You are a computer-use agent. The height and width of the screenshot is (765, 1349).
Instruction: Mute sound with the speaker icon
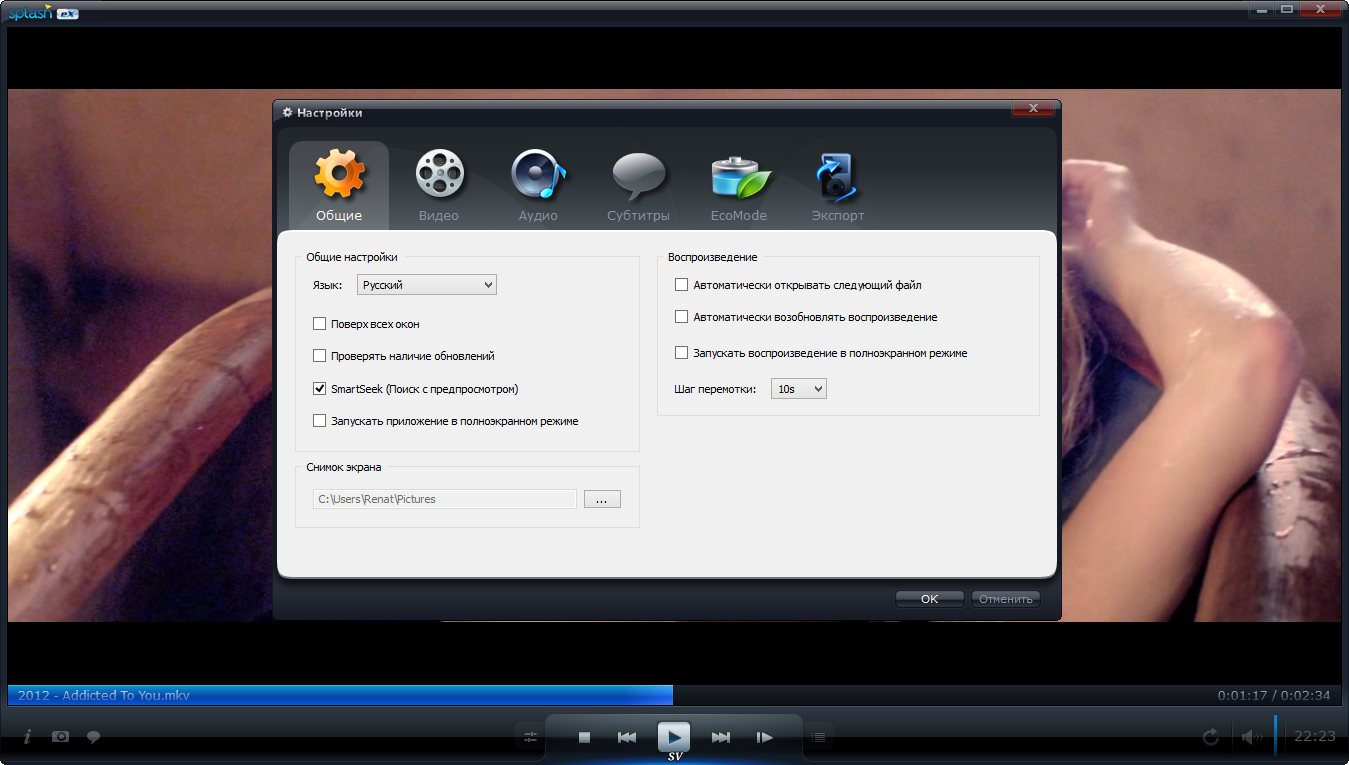coord(1251,737)
